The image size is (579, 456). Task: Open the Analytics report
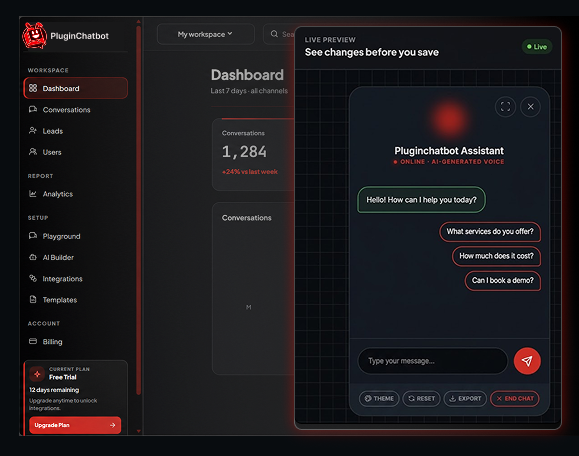pos(76,194)
